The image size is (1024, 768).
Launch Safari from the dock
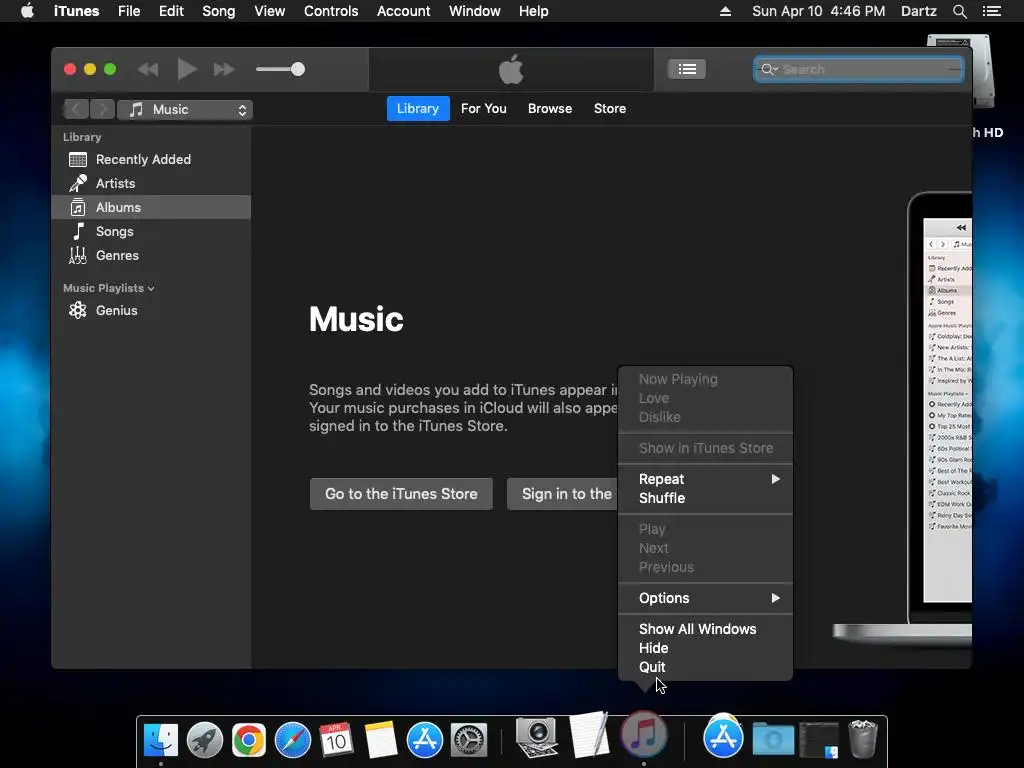click(x=293, y=741)
